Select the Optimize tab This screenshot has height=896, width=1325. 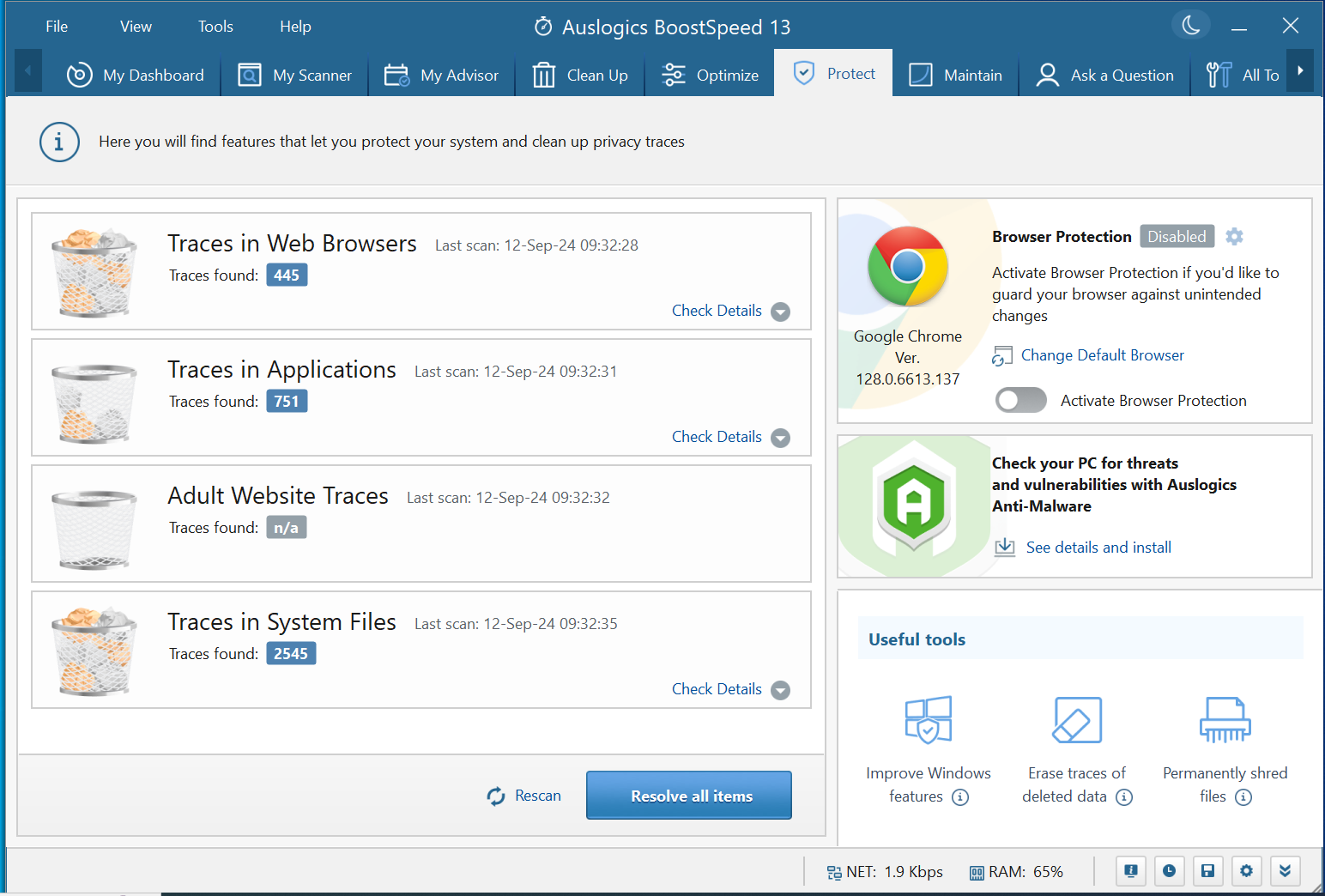tap(710, 75)
